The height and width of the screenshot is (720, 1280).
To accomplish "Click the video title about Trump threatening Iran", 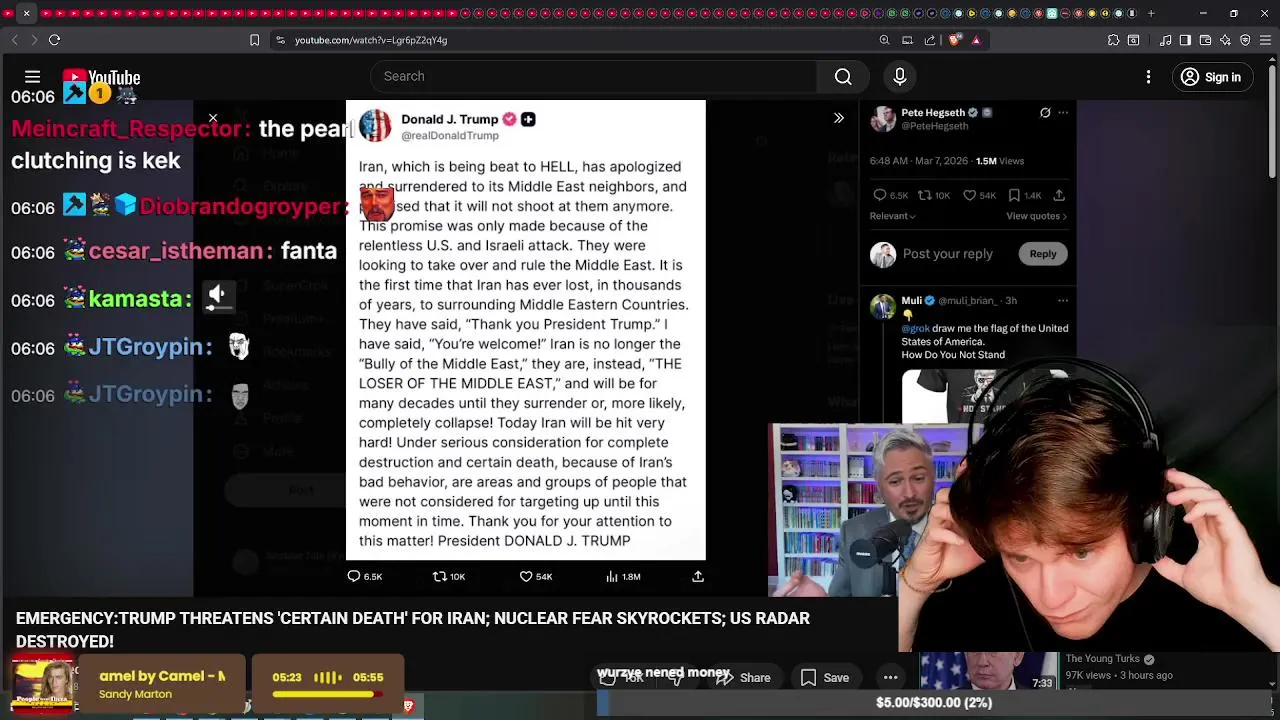I will [412, 630].
